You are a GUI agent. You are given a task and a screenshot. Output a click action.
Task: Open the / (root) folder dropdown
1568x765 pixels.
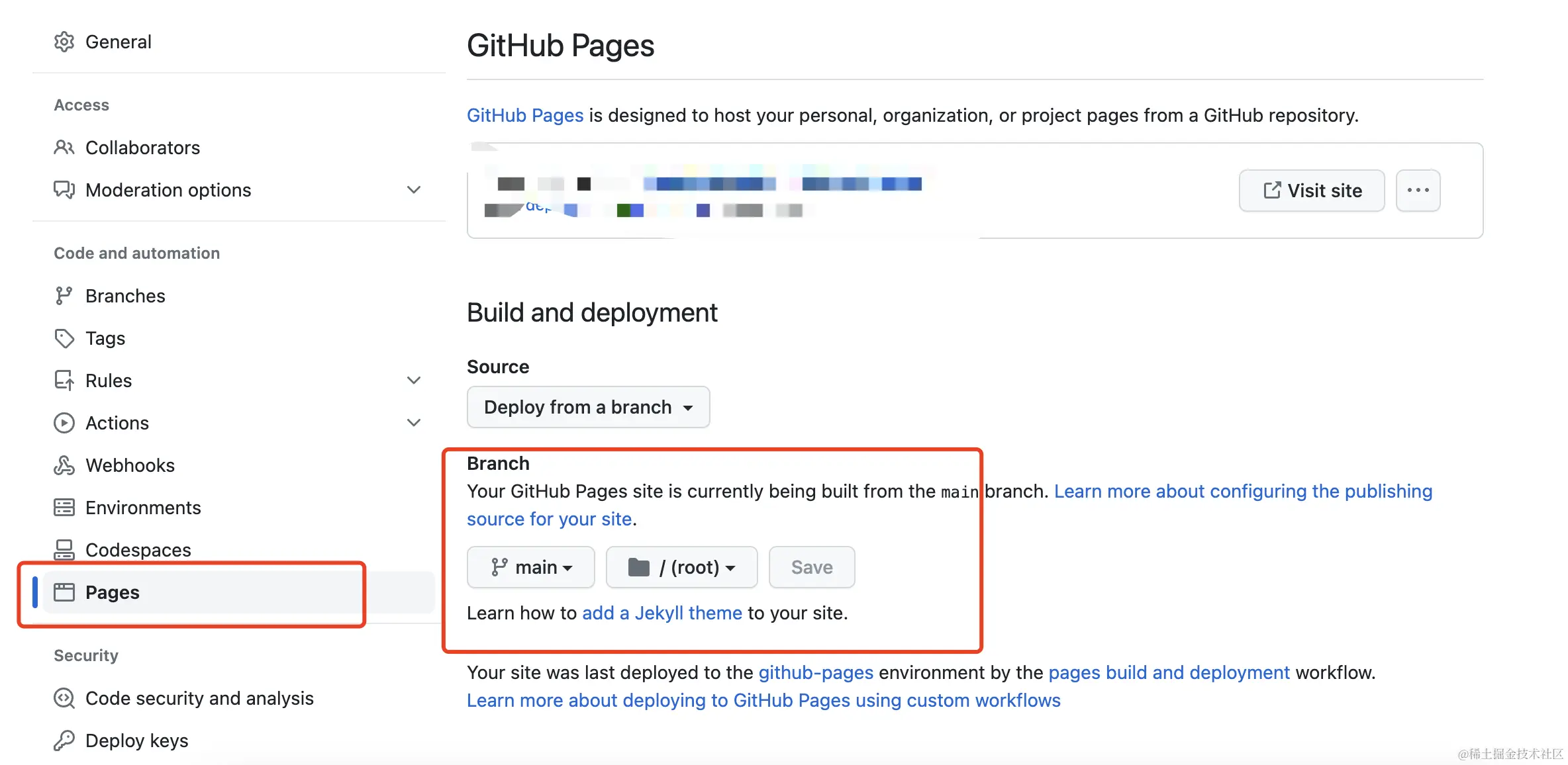(x=681, y=567)
